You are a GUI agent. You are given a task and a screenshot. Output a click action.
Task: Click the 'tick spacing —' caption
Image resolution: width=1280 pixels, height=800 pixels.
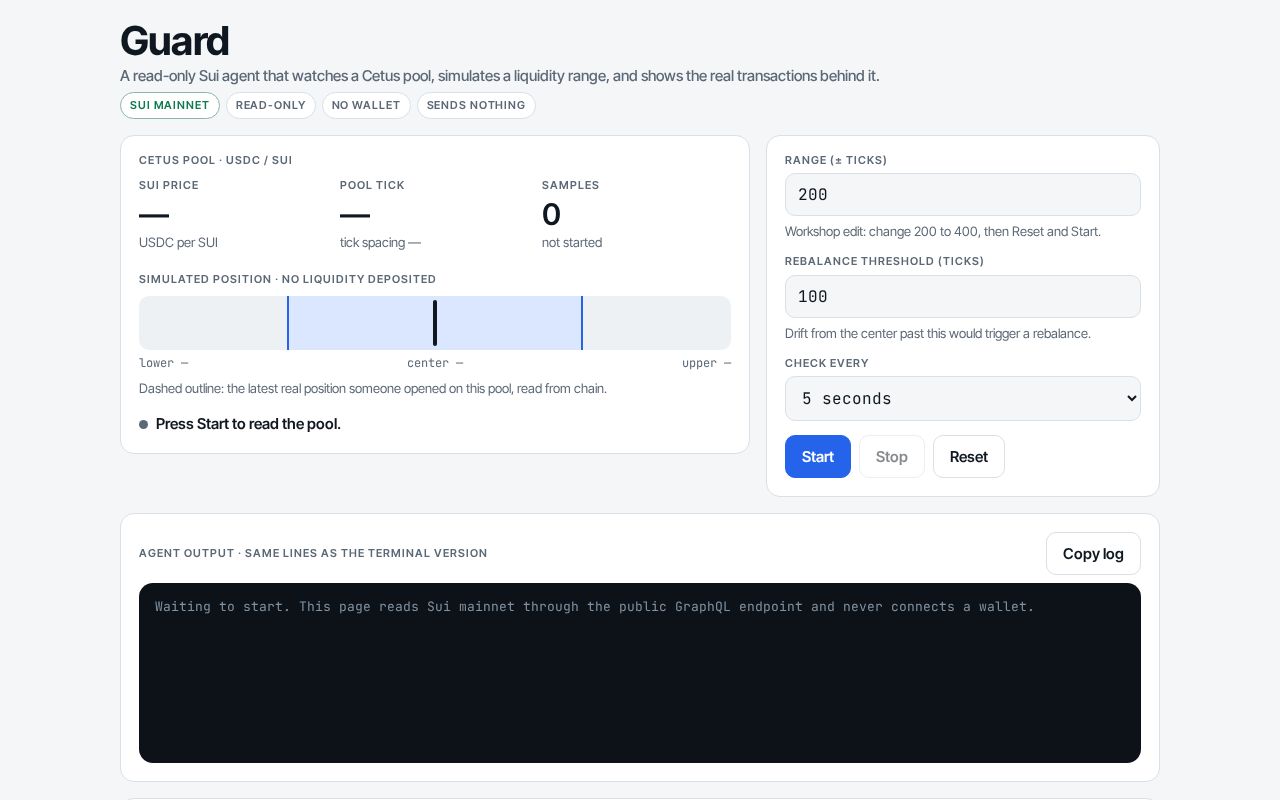(380, 242)
